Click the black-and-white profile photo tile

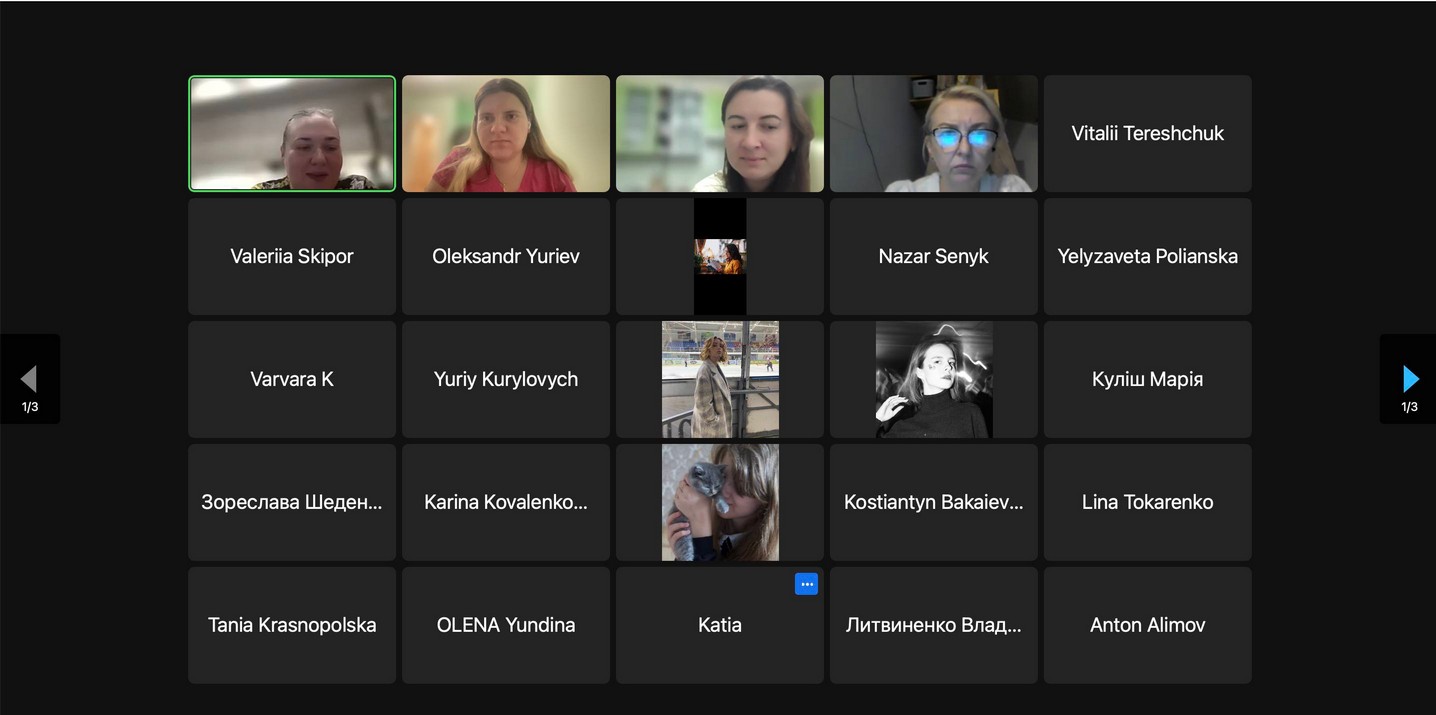(933, 379)
